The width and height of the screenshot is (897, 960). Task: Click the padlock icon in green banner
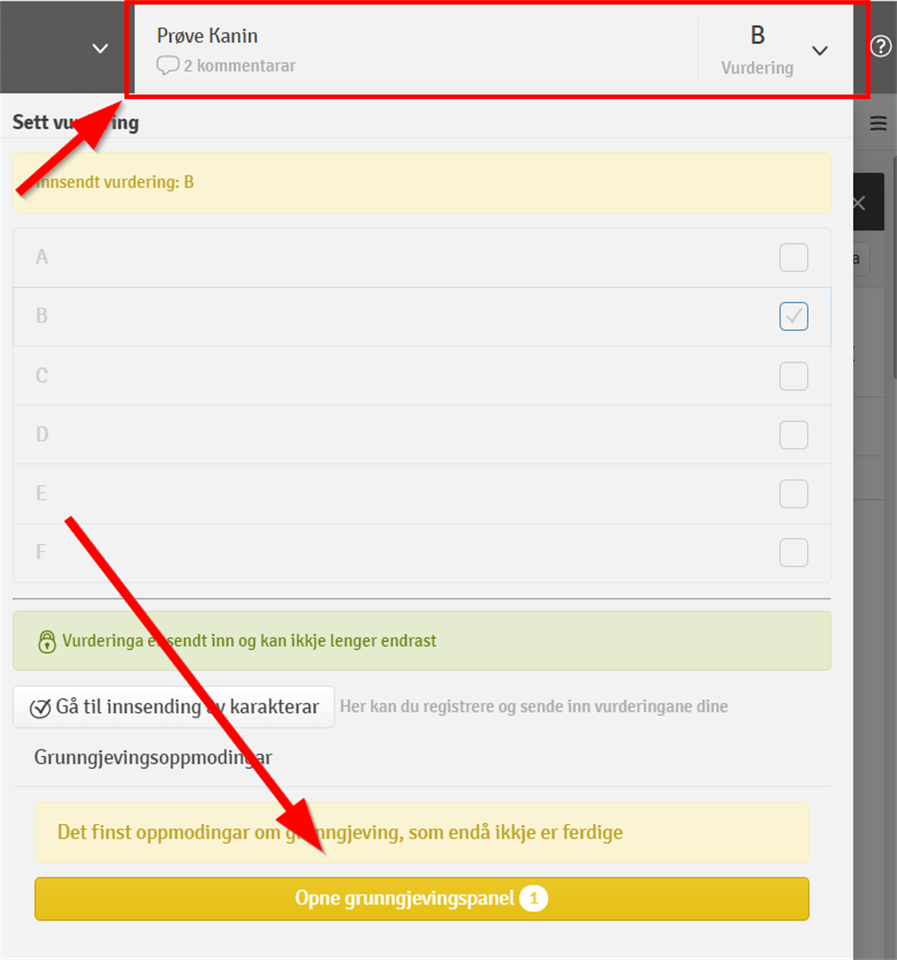(x=47, y=641)
